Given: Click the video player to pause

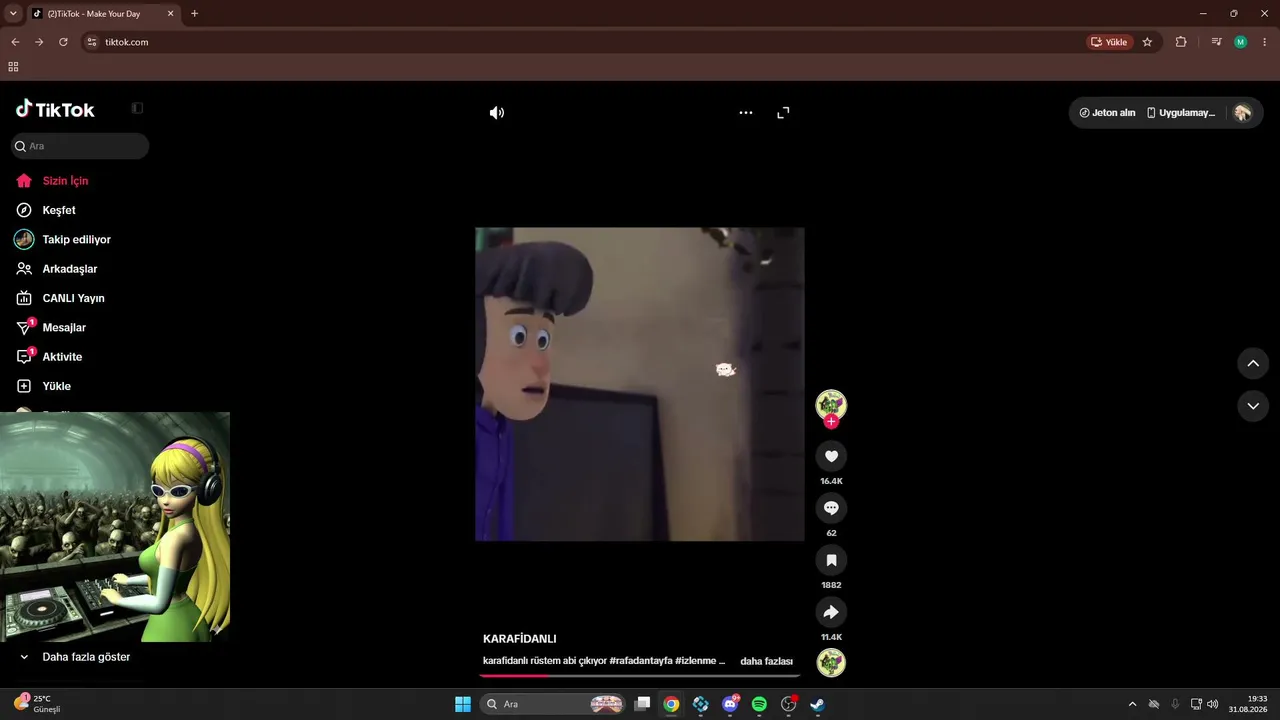Looking at the screenshot, I should (640, 384).
